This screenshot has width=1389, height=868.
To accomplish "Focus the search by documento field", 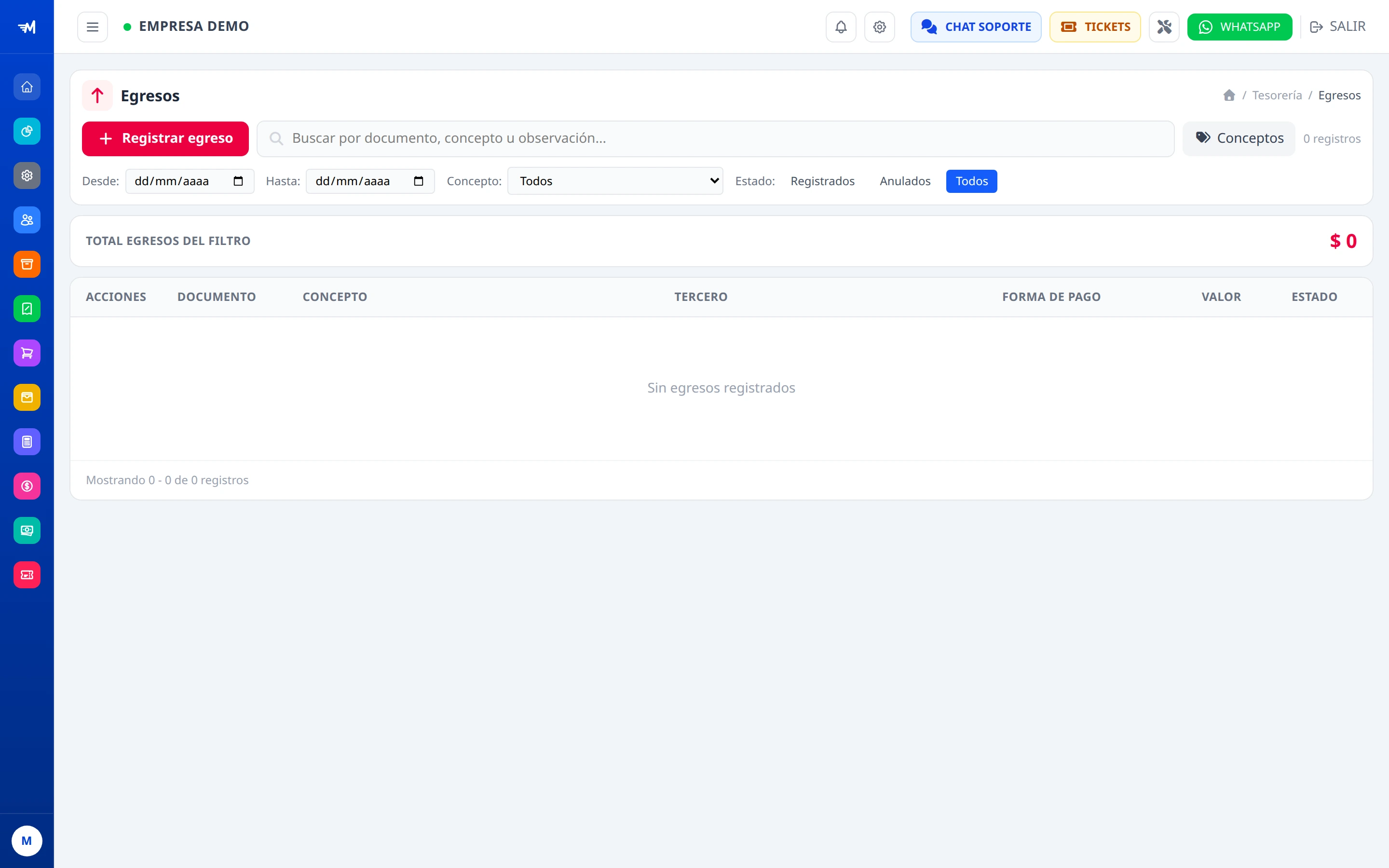I will click(716, 139).
